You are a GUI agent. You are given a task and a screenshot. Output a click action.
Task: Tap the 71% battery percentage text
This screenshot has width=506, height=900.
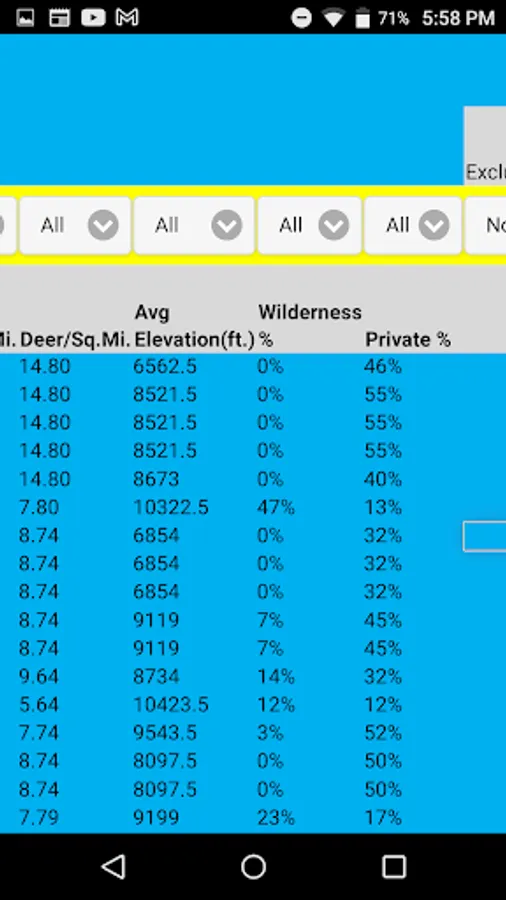(394, 18)
